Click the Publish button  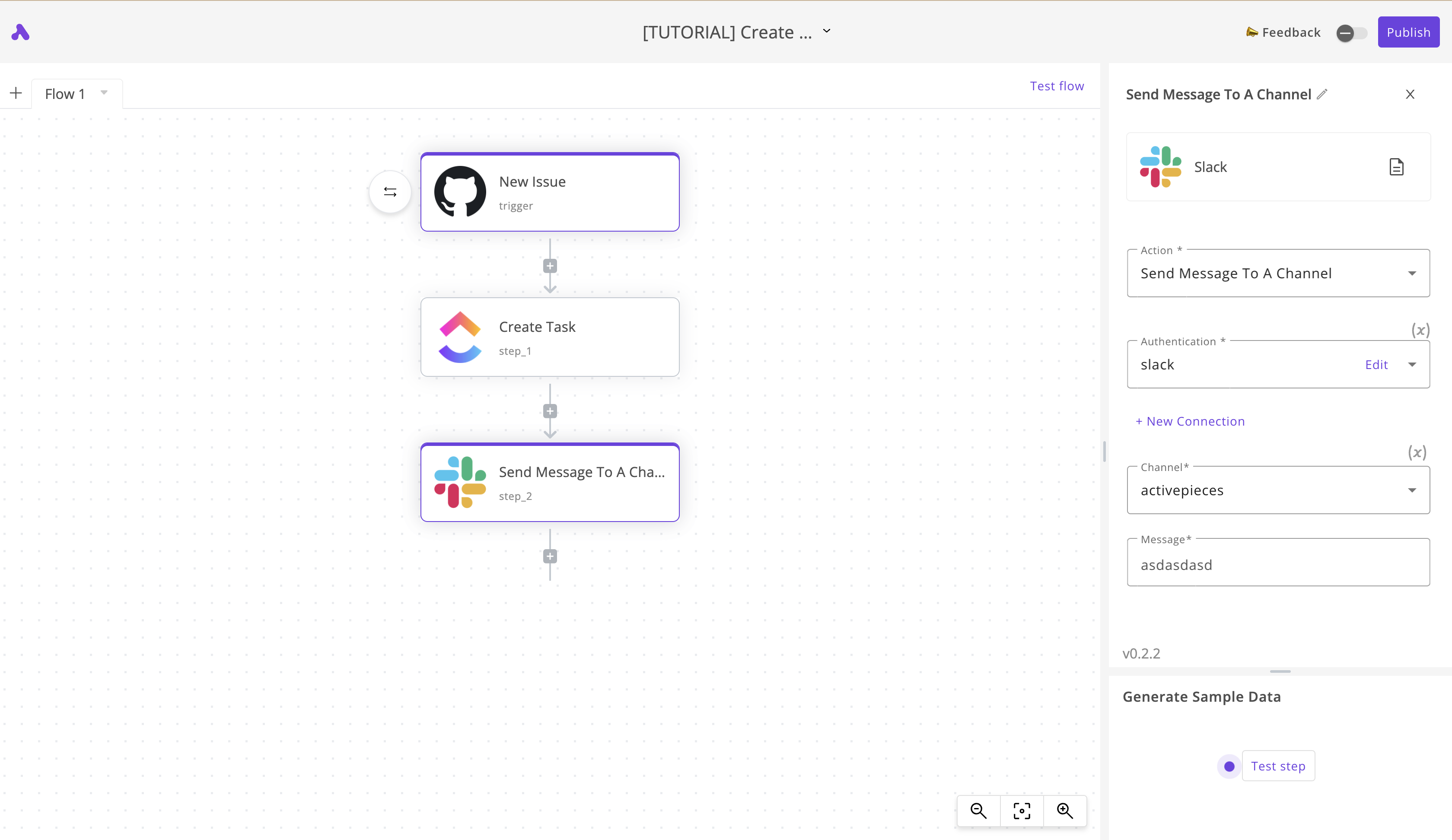coord(1407,32)
